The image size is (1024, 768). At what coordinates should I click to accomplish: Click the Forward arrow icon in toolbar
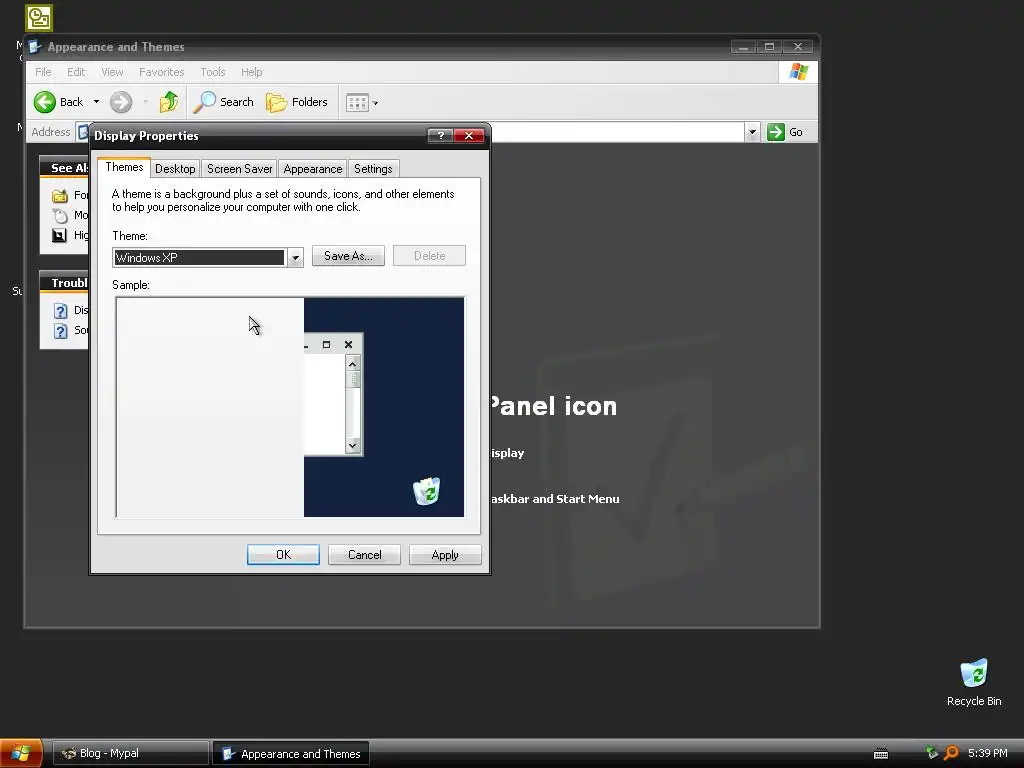(x=121, y=102)
